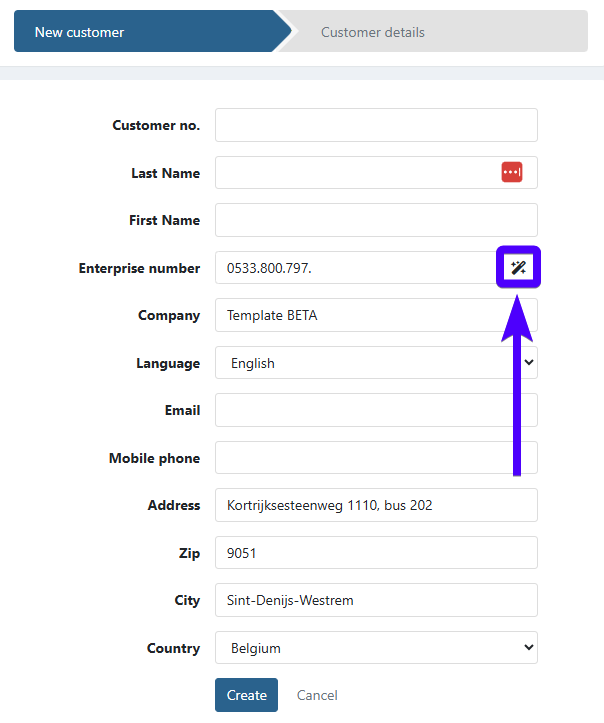The width and height of the screenshot is (604, 723).
Task: Click the bold "Enterprise number" label text
Action: coord(139,268)
